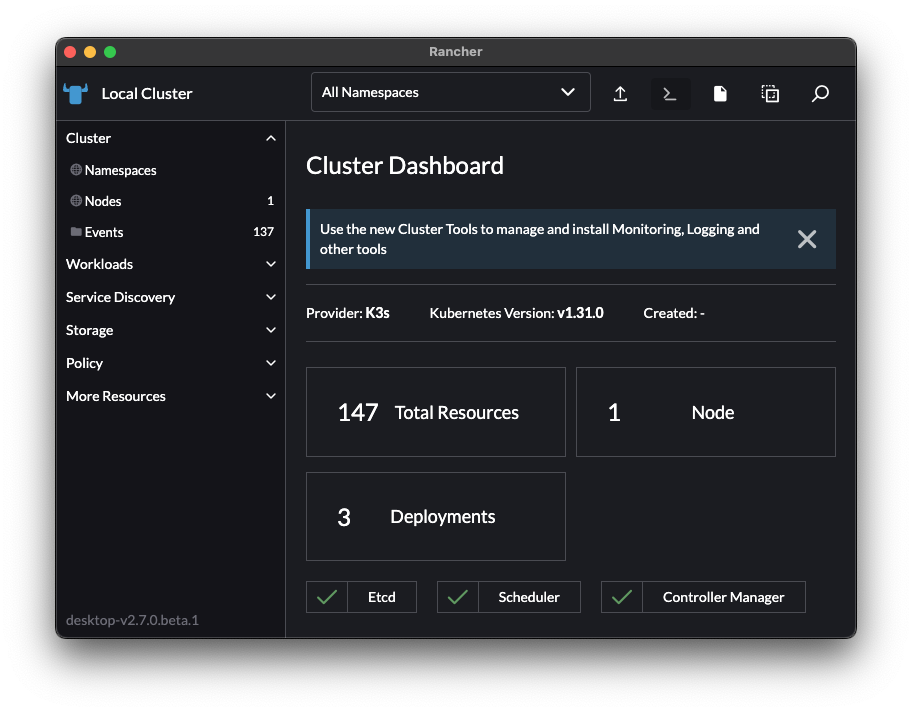Click the Etcd status checkmark icon

coord(326,597)
